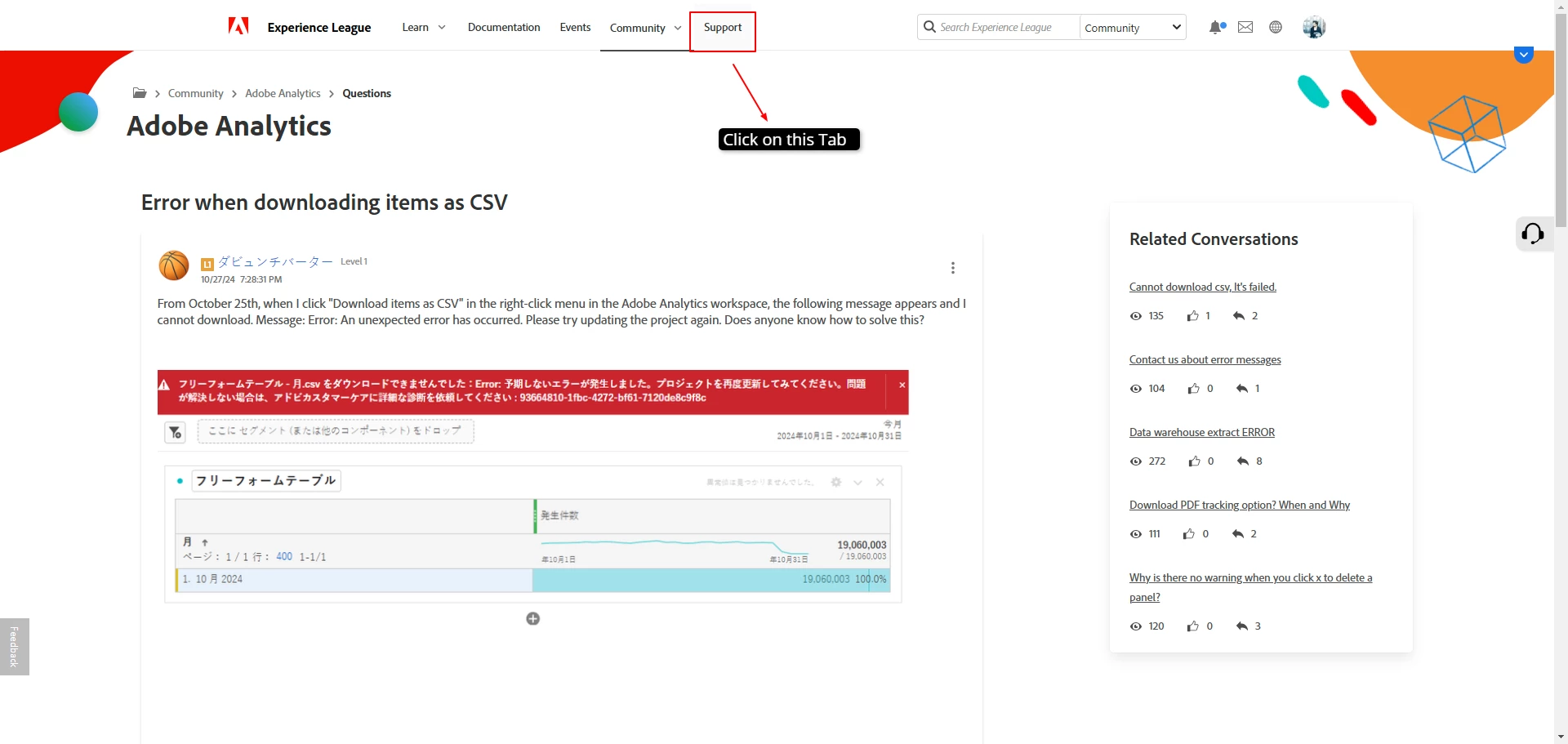1568x744 pixels.
Task: Open 'Why is there no warning' conversation
Action: [1250, 587]
